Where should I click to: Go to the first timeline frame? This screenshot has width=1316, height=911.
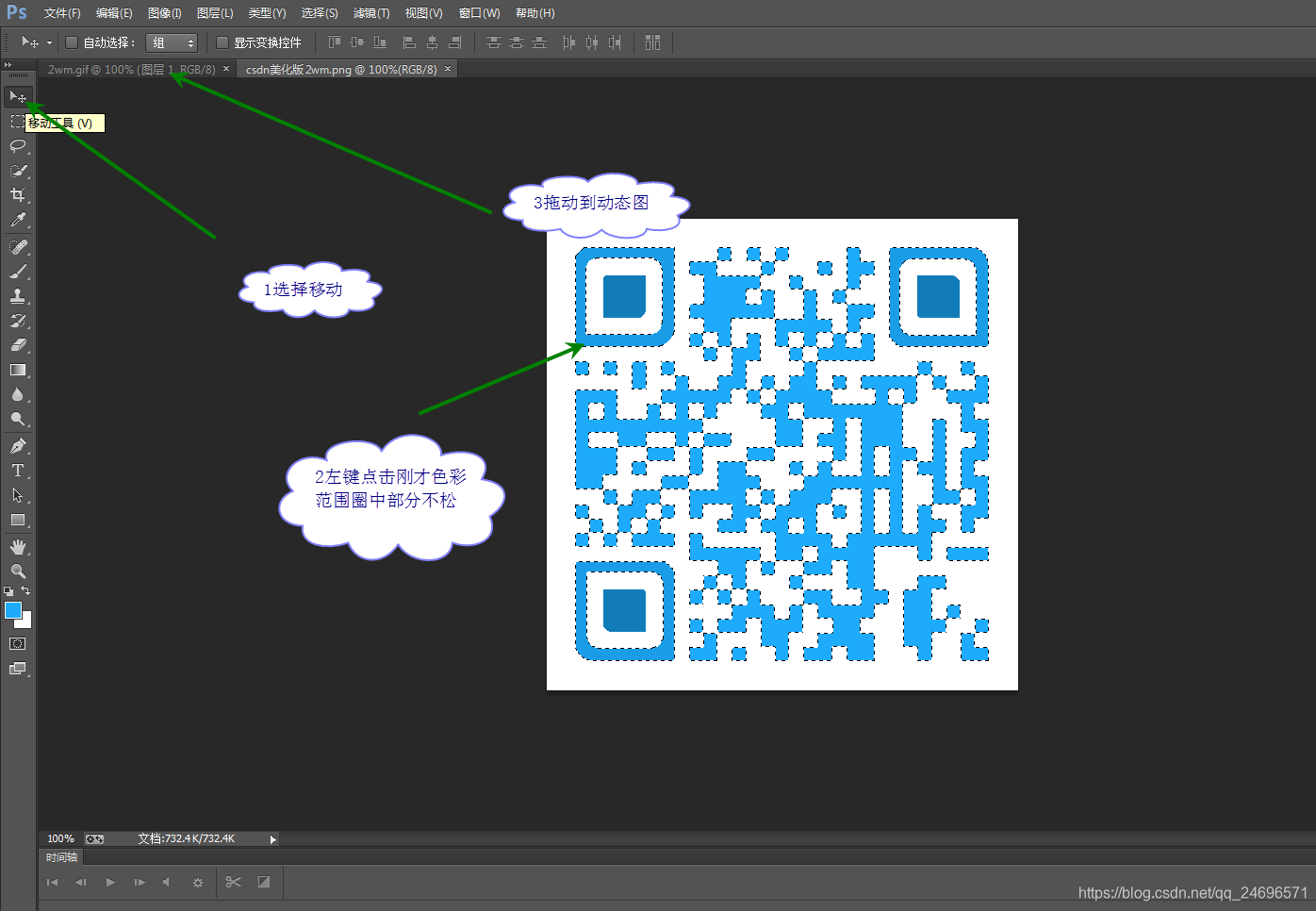[x=52, y=882]
